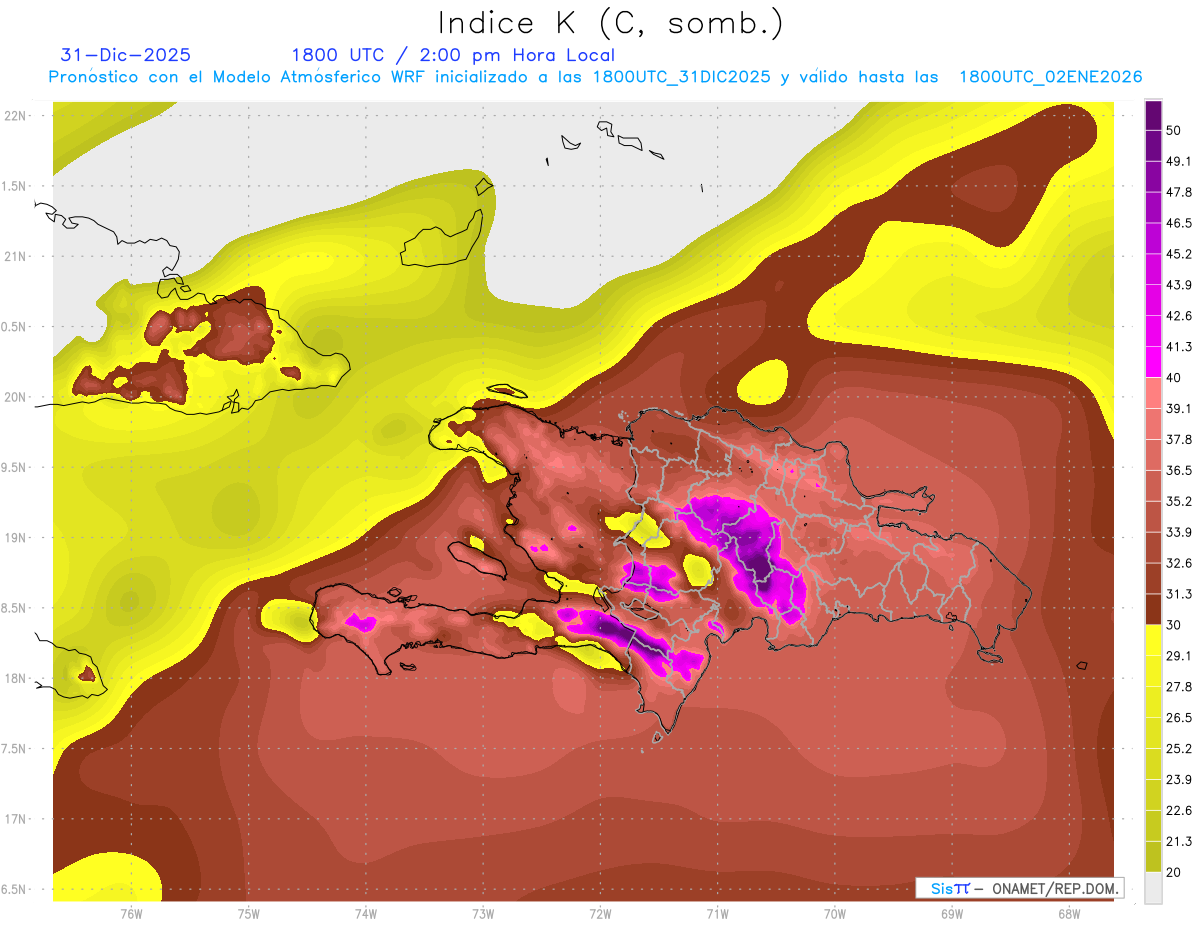Viewport: 1200px width, 927px height.
Task: Click the '27.8' colorbar label
Action: click(x=1178, y=687)
